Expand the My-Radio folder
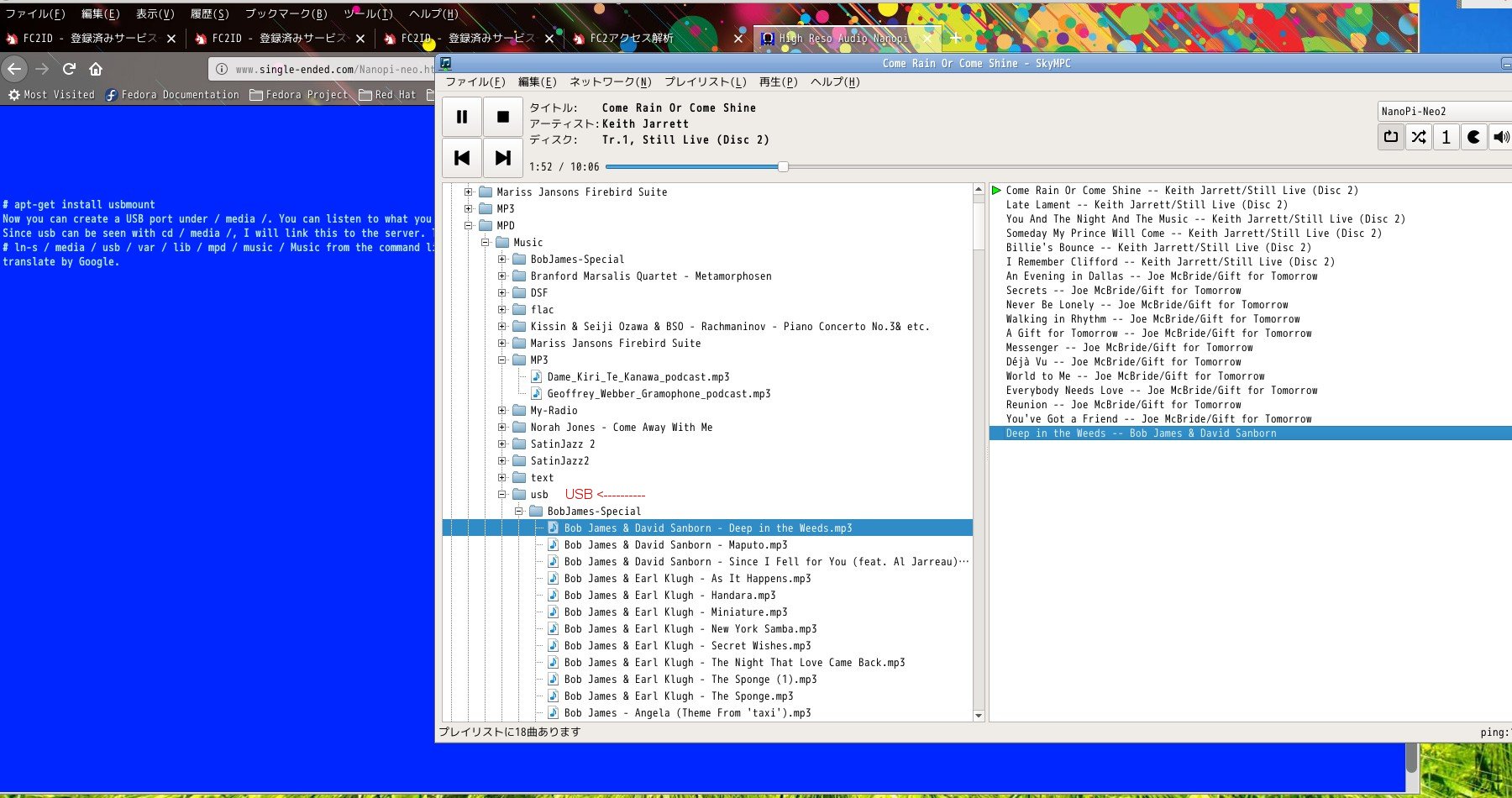The width and height of the screenshot is (1512, 798). [502, 411]
